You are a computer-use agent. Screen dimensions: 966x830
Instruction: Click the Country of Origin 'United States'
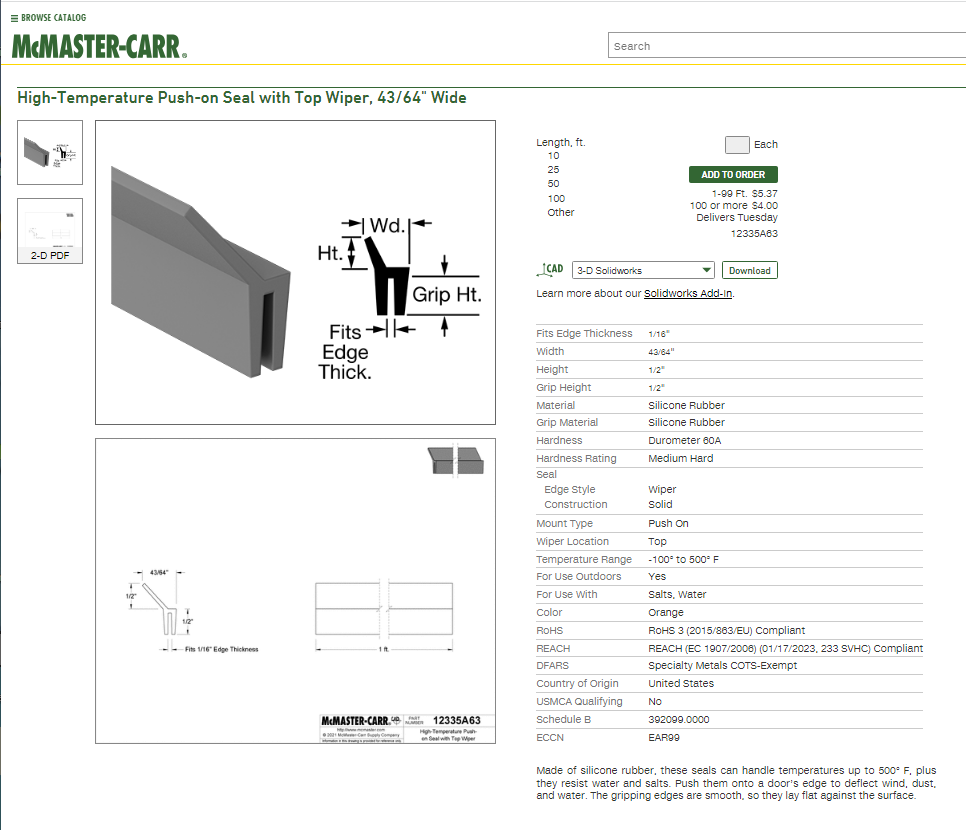(x=681, y=683)
